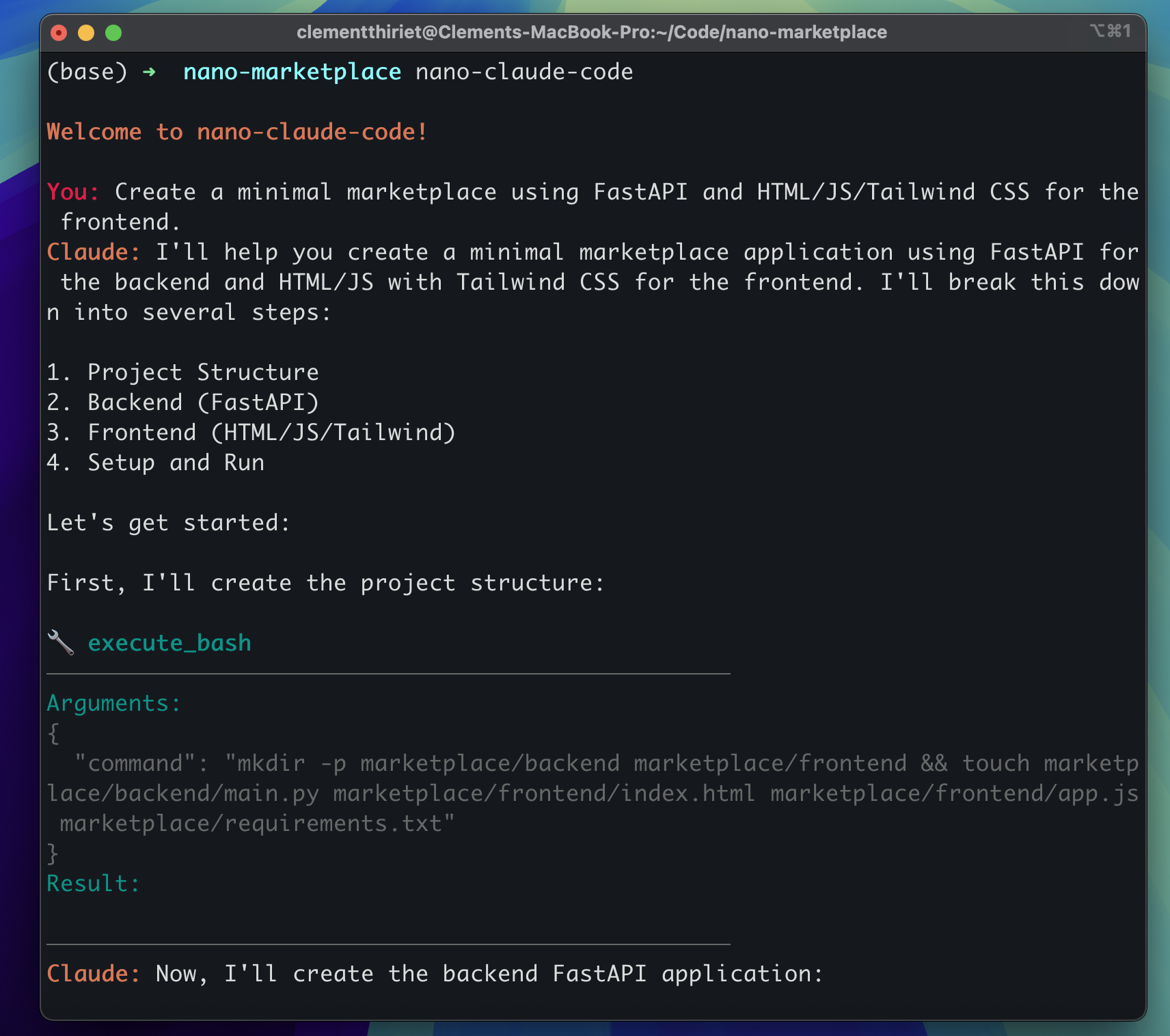
Task: Click 'Welcome to nano-claude-code!' line
Action: (237, 131)
